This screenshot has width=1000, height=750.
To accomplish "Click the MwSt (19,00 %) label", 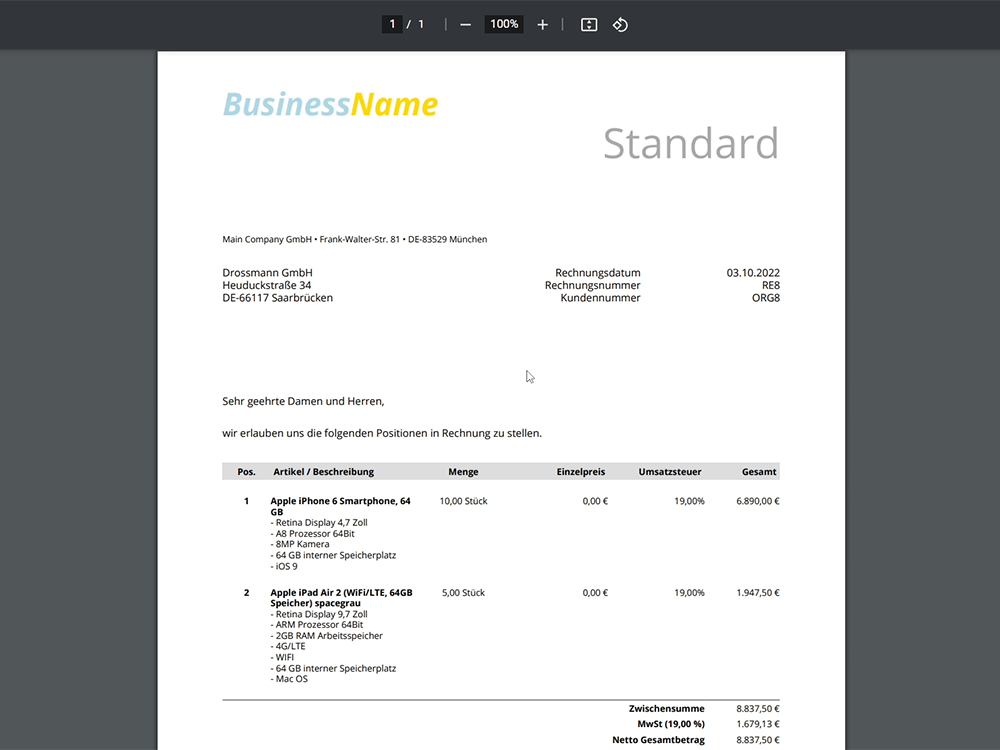I will pyautogui.click(x=670, y=724).
